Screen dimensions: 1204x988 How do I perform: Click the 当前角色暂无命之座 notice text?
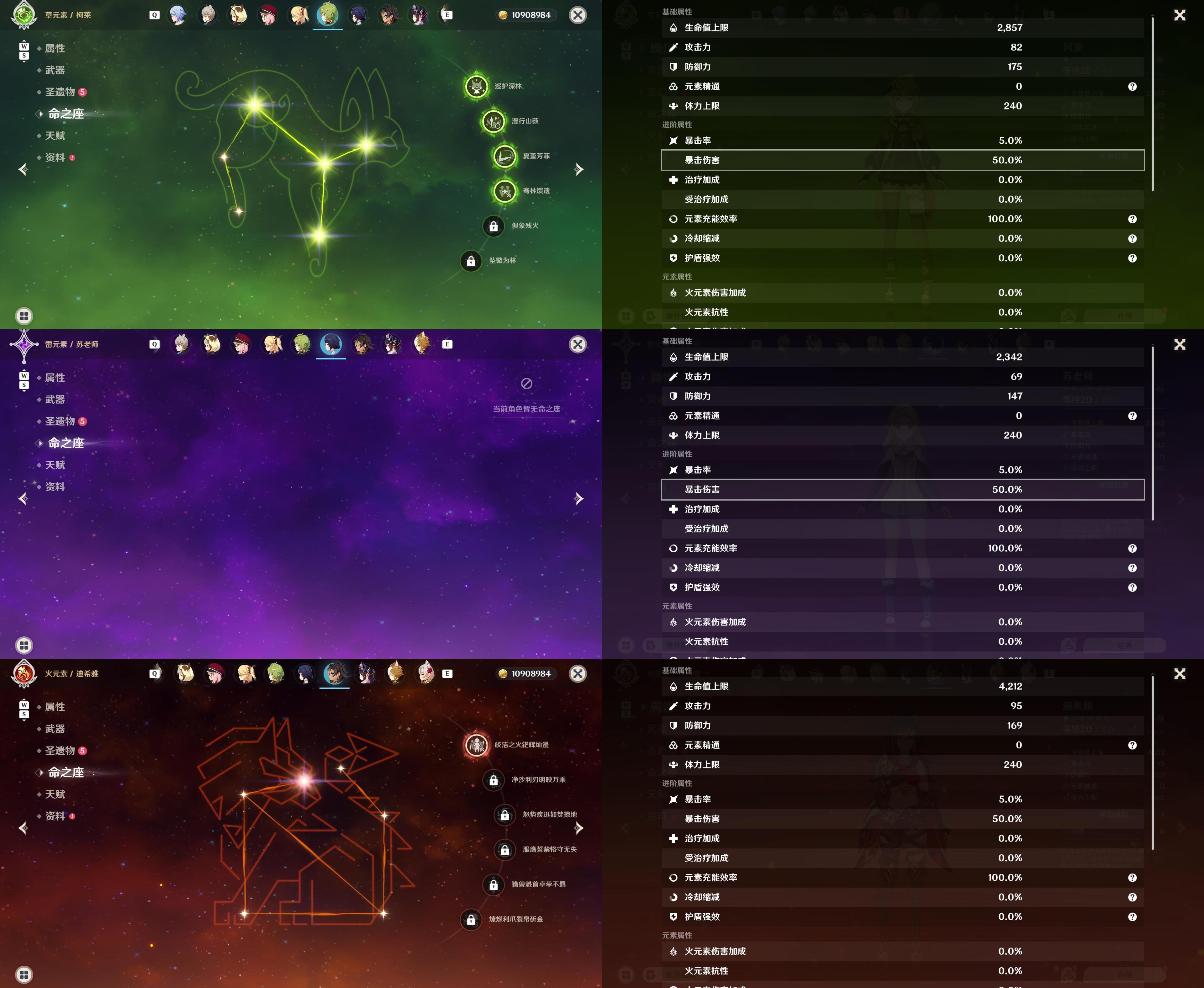[526, 409]
